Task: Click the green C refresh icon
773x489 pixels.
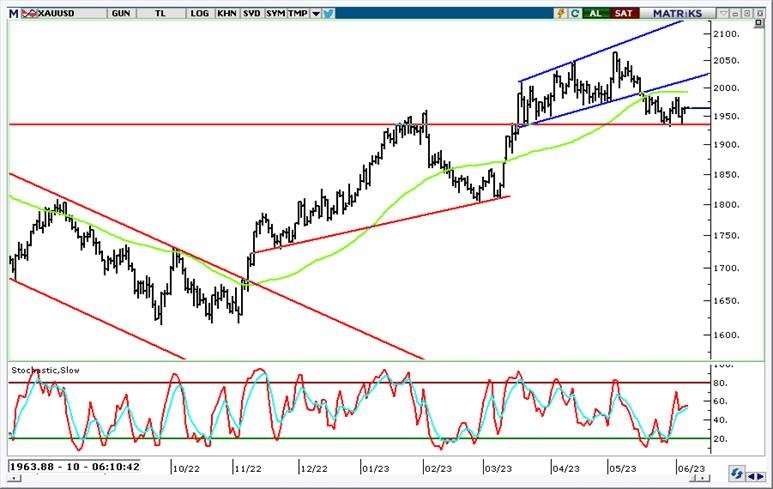Action: point(576,14)
